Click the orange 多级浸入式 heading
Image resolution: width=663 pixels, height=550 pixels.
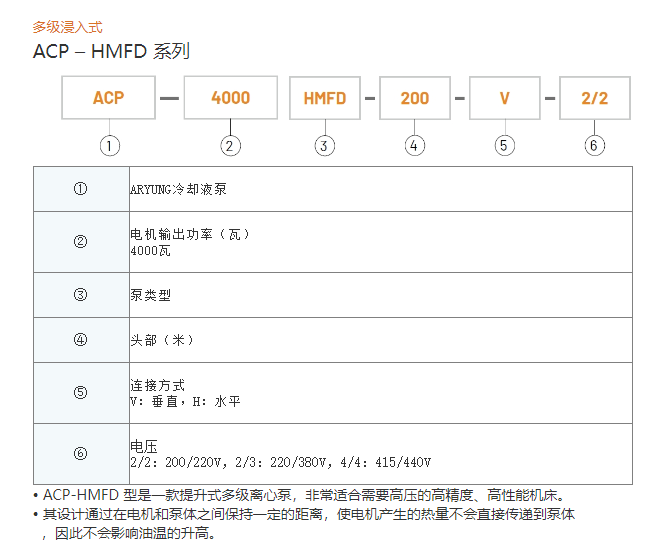coord(67,27)
